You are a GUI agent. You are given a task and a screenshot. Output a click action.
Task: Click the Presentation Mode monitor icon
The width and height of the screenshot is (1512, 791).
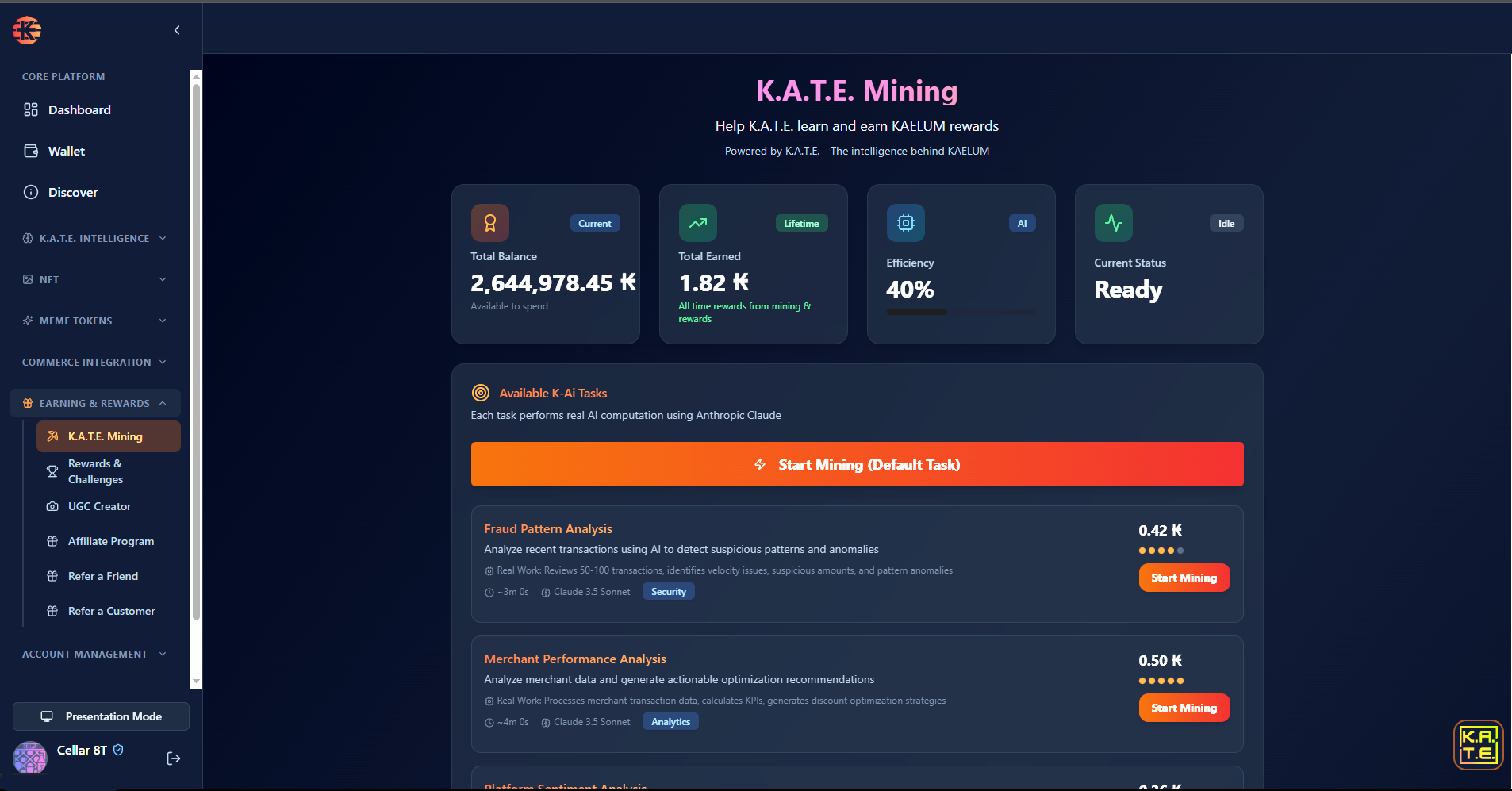coord(47,716)
